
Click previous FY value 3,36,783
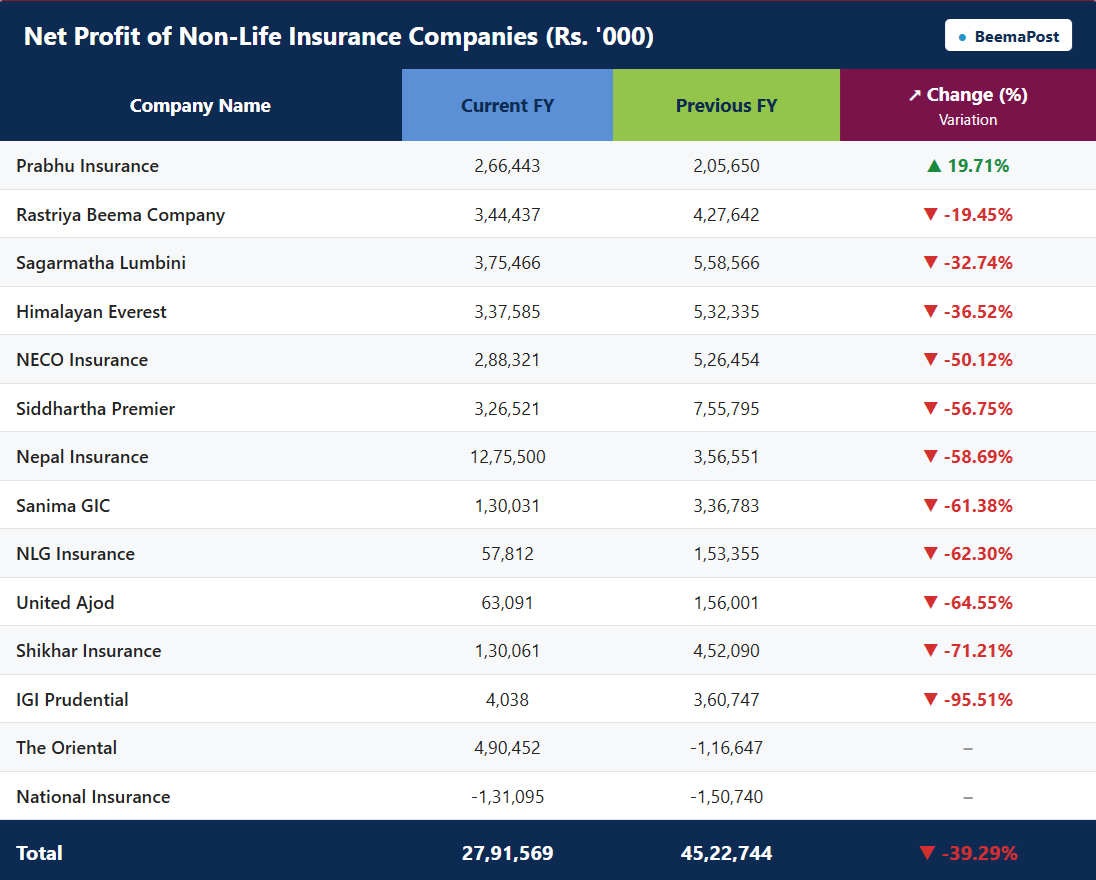pyautogui.click(x=726, y=505)
